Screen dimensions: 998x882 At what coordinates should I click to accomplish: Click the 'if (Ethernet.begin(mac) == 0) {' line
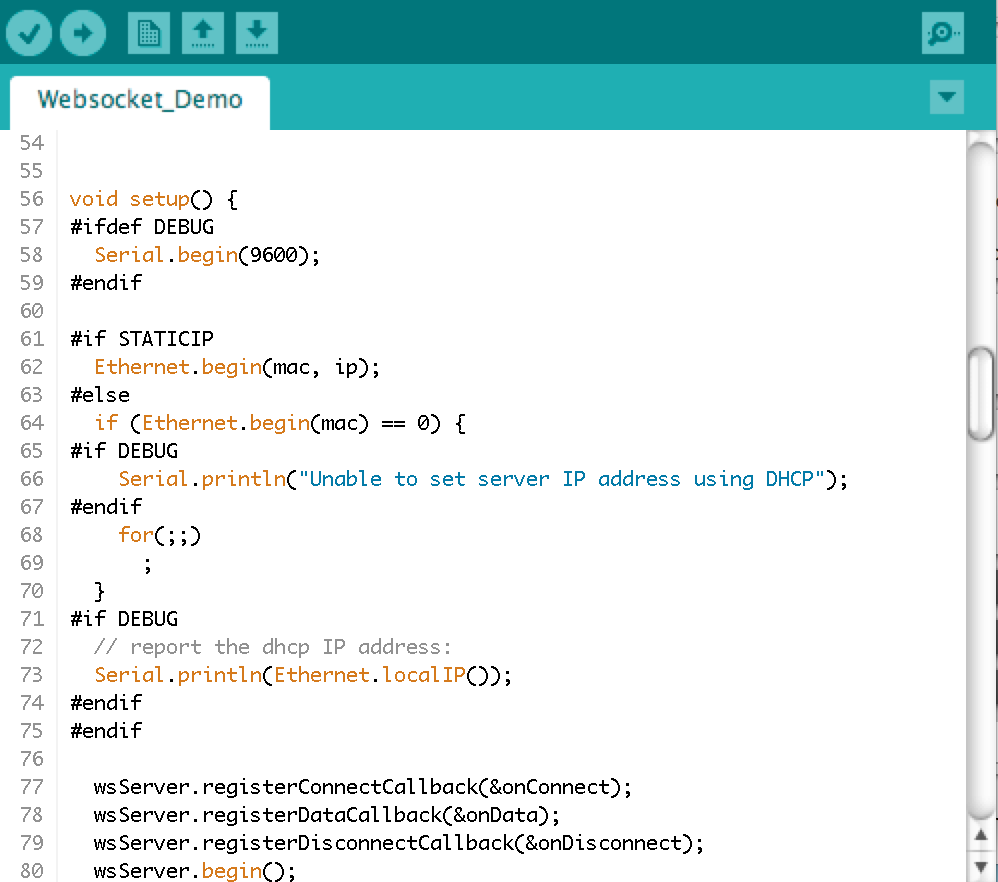(x=280, y=423)
